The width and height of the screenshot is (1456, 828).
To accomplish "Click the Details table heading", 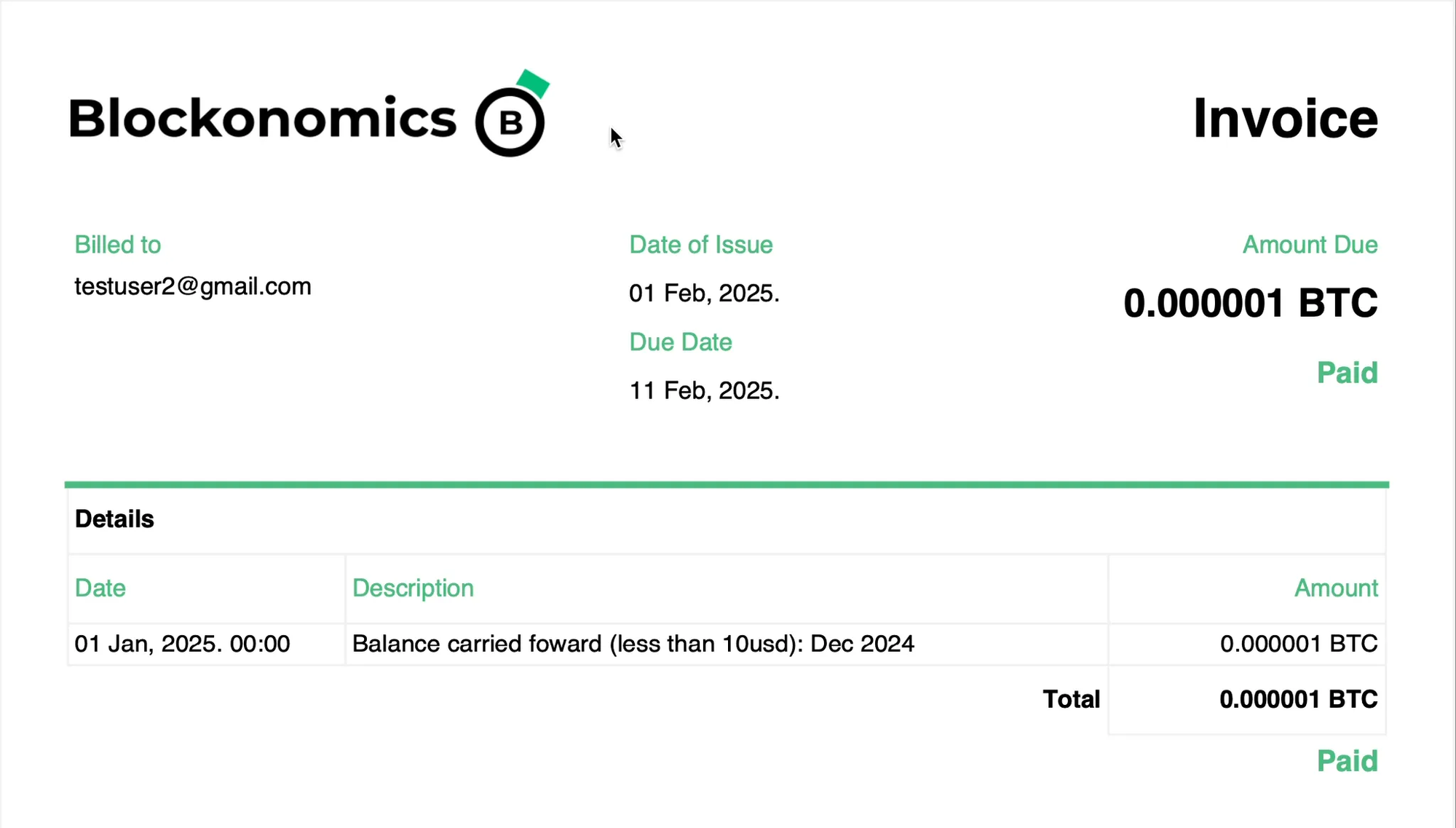I will (x=114, y=519).
